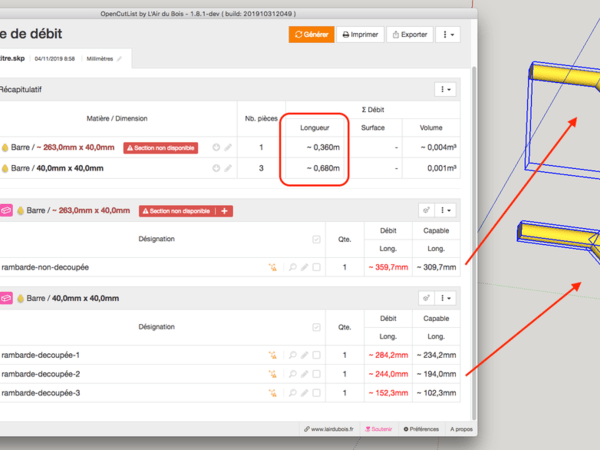
Task: Open options dropdown for 40,0mm x 40,0mm group
Action: [x=446, y=298]
